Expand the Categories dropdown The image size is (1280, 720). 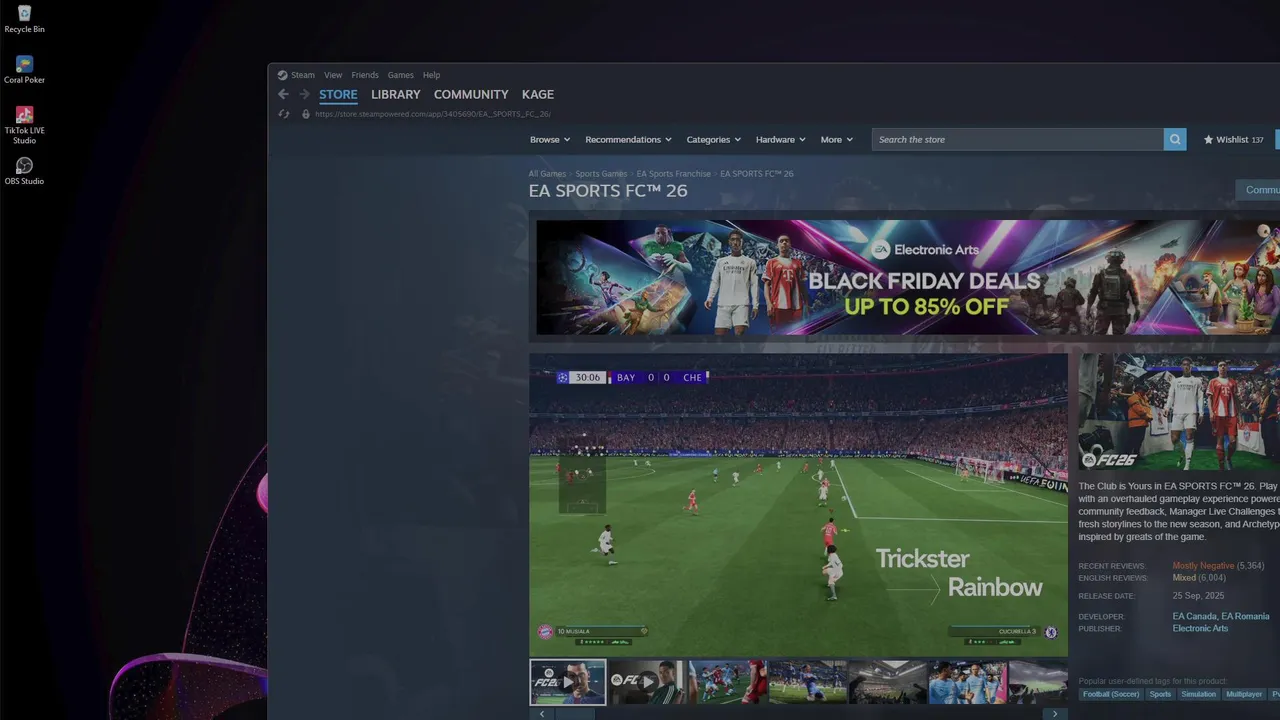(x=713, y=140)
